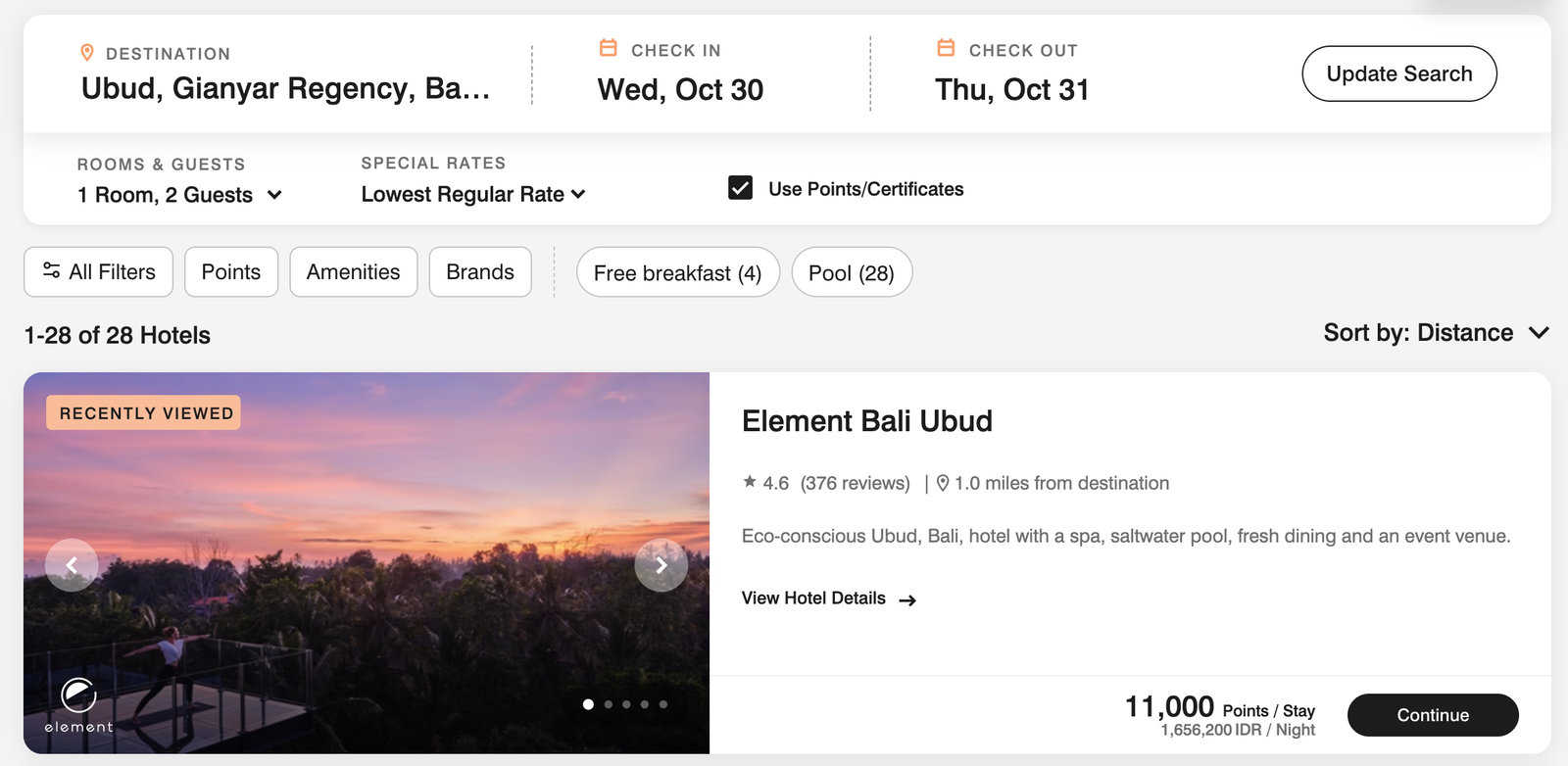Image resolution: width=1568 pixels, height=766 pixels.
Task: Click the check-in calendar icon
Action: click(x=609, y=47)
